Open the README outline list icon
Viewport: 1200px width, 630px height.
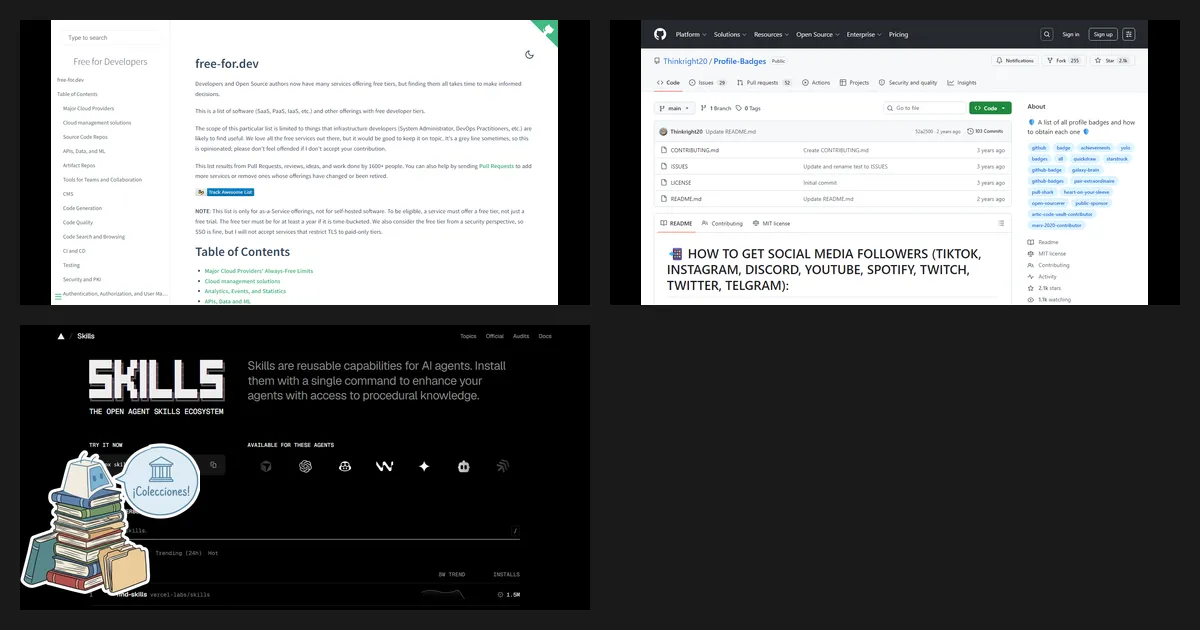(x=999, y=223)
